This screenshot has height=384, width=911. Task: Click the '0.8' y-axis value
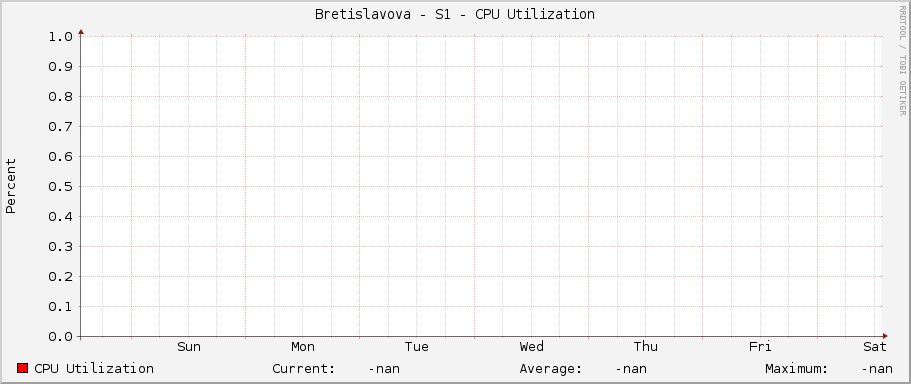[61, 96]
